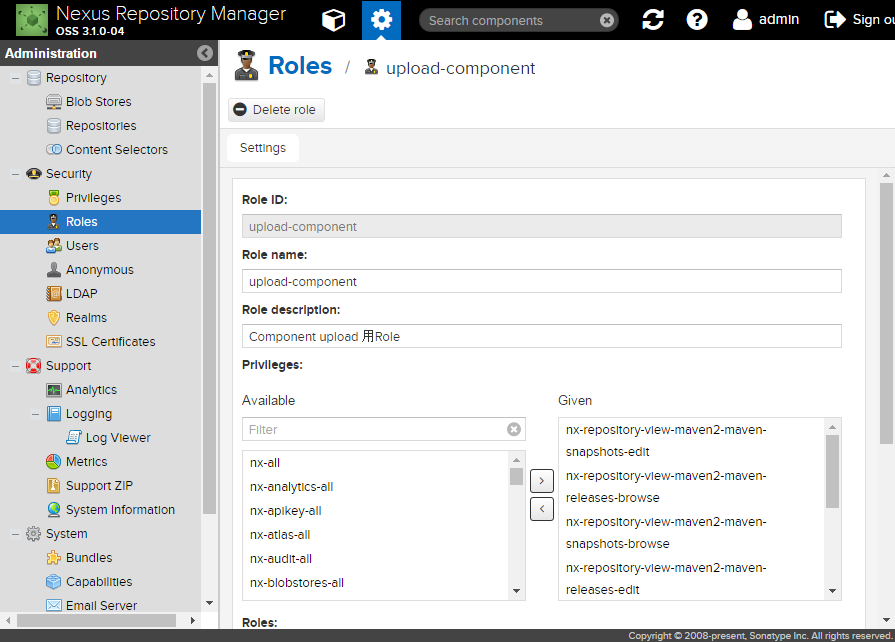
Task: Select nx-analytics-all in Available list
Action: coord(375,487)
